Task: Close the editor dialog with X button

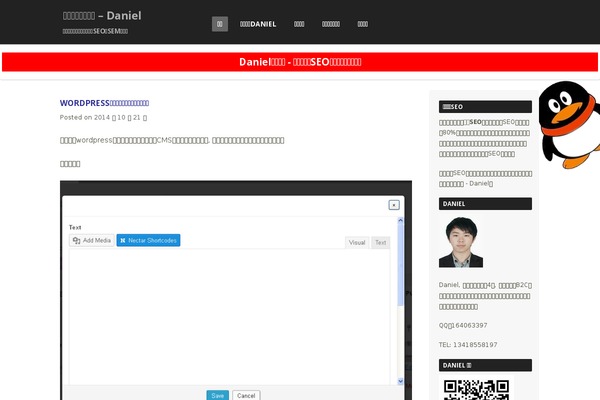Action: point(394,205)
